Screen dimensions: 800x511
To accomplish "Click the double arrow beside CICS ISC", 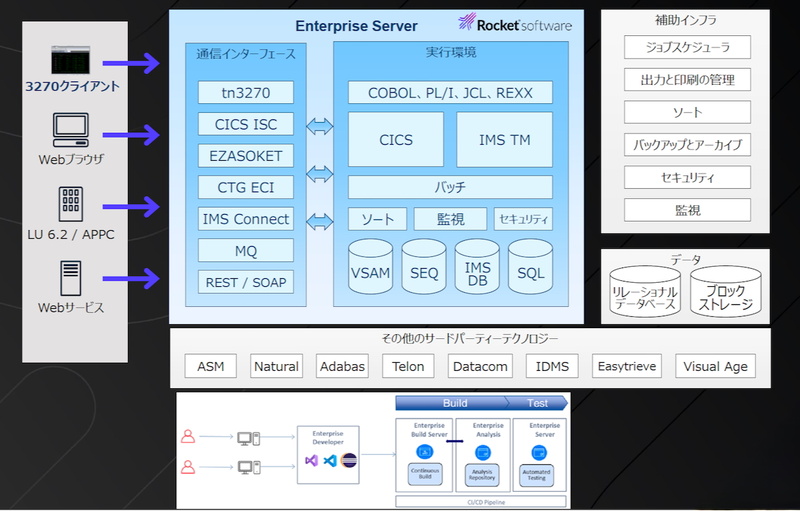I will coord(319,125).
